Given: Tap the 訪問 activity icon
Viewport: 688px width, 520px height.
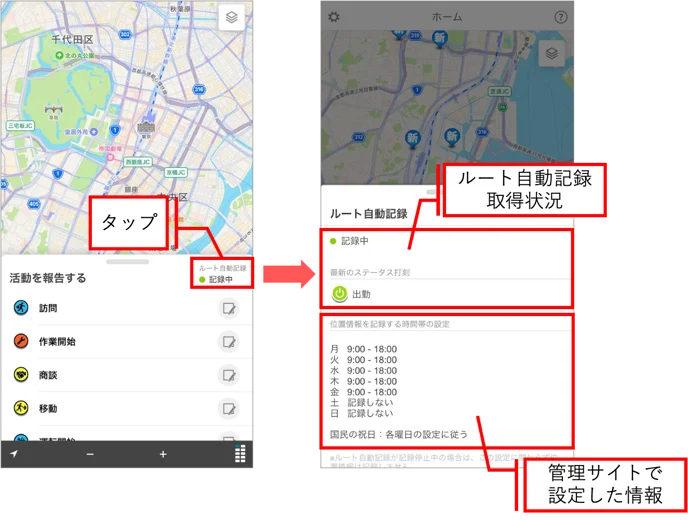Looking at the screenshot, I should click(x=21, y=308).
